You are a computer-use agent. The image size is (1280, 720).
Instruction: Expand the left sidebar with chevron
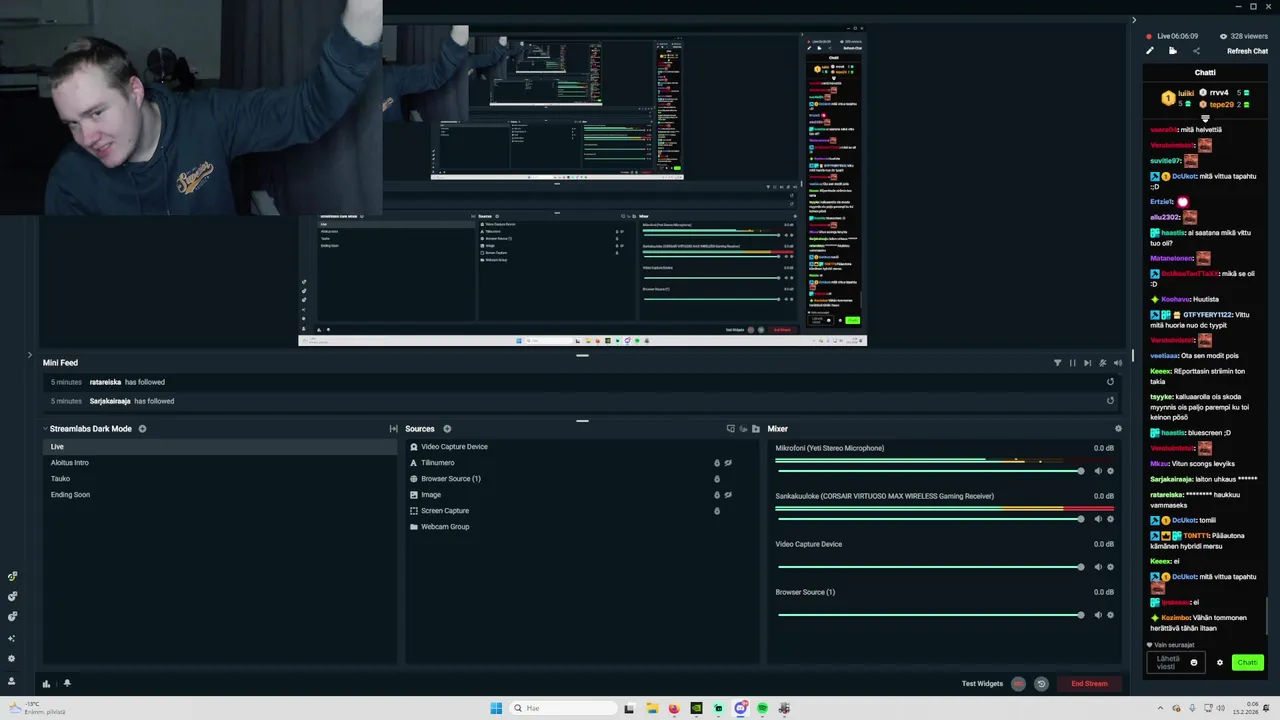[29, 355]
